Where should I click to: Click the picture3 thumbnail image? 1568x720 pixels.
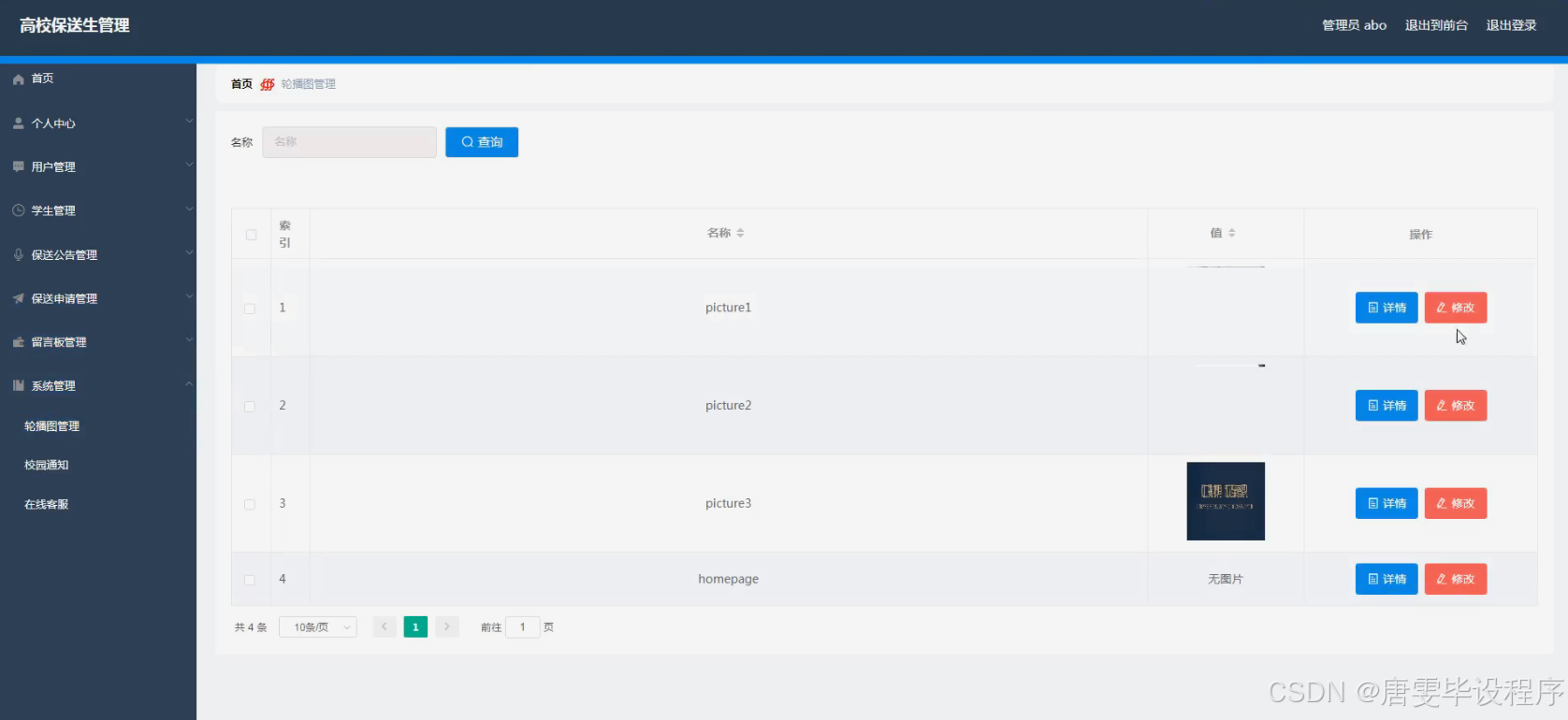pos(1226,501)
